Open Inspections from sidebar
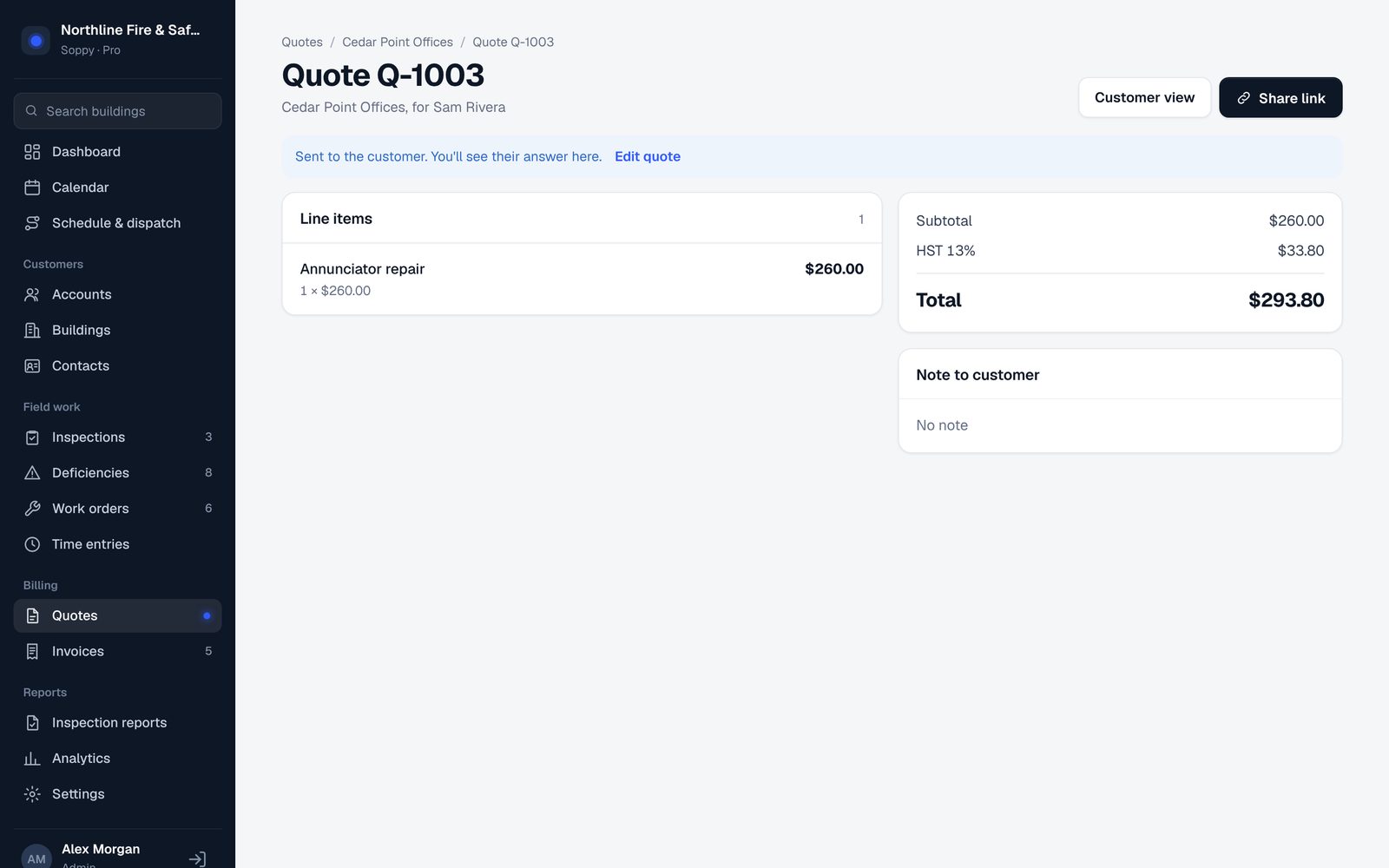The height and width of the screenshot is (868, 1389). (x=117, y=437)
